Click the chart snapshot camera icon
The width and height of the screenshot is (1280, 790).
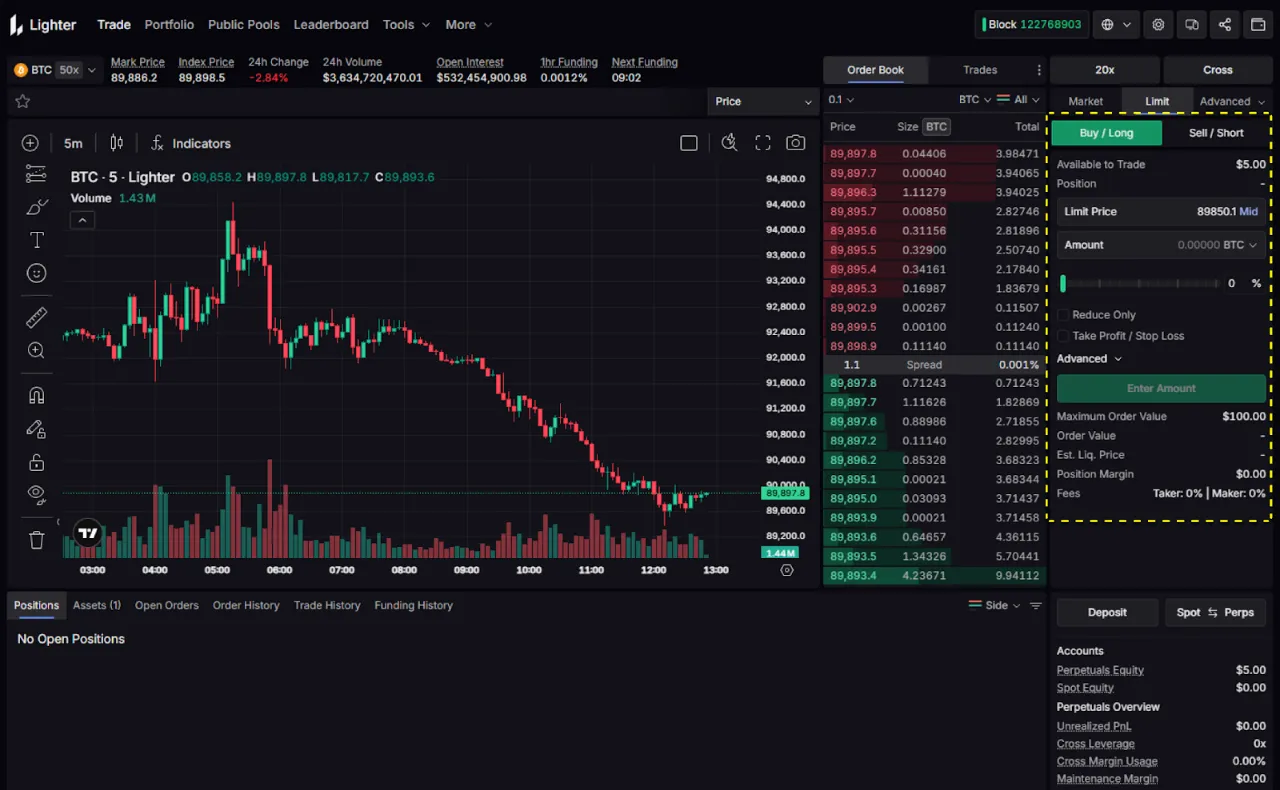point(795,143)
